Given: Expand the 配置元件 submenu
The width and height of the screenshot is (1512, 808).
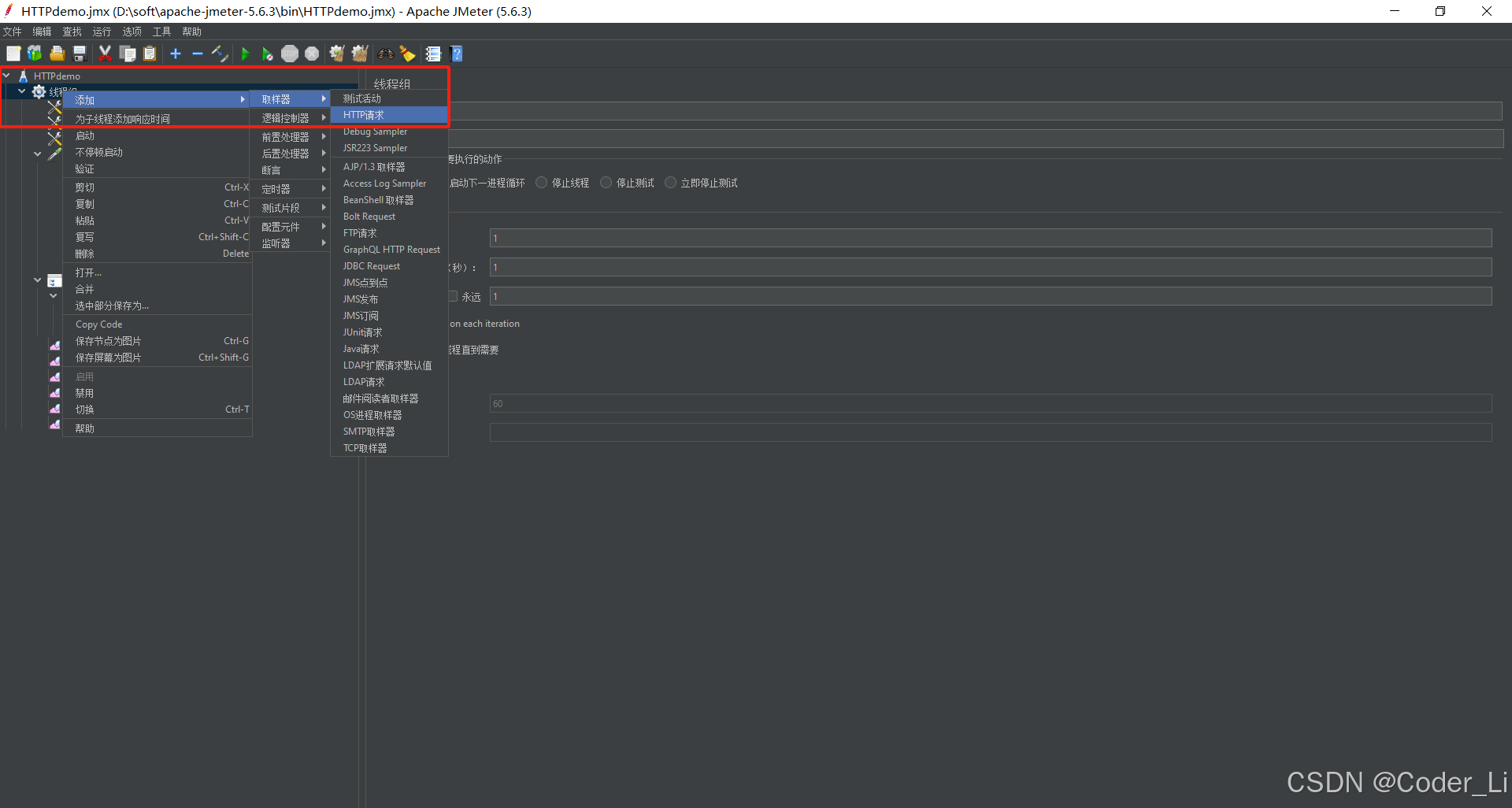Looking at the screenshot, I should point(291,227).
